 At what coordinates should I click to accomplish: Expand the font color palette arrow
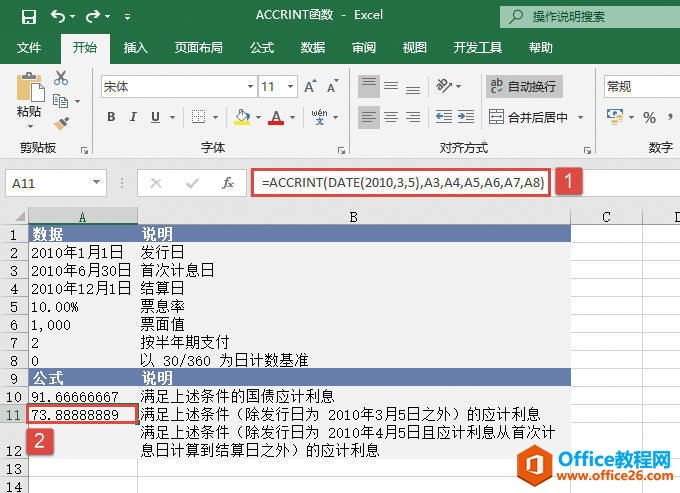pos(293,117)
